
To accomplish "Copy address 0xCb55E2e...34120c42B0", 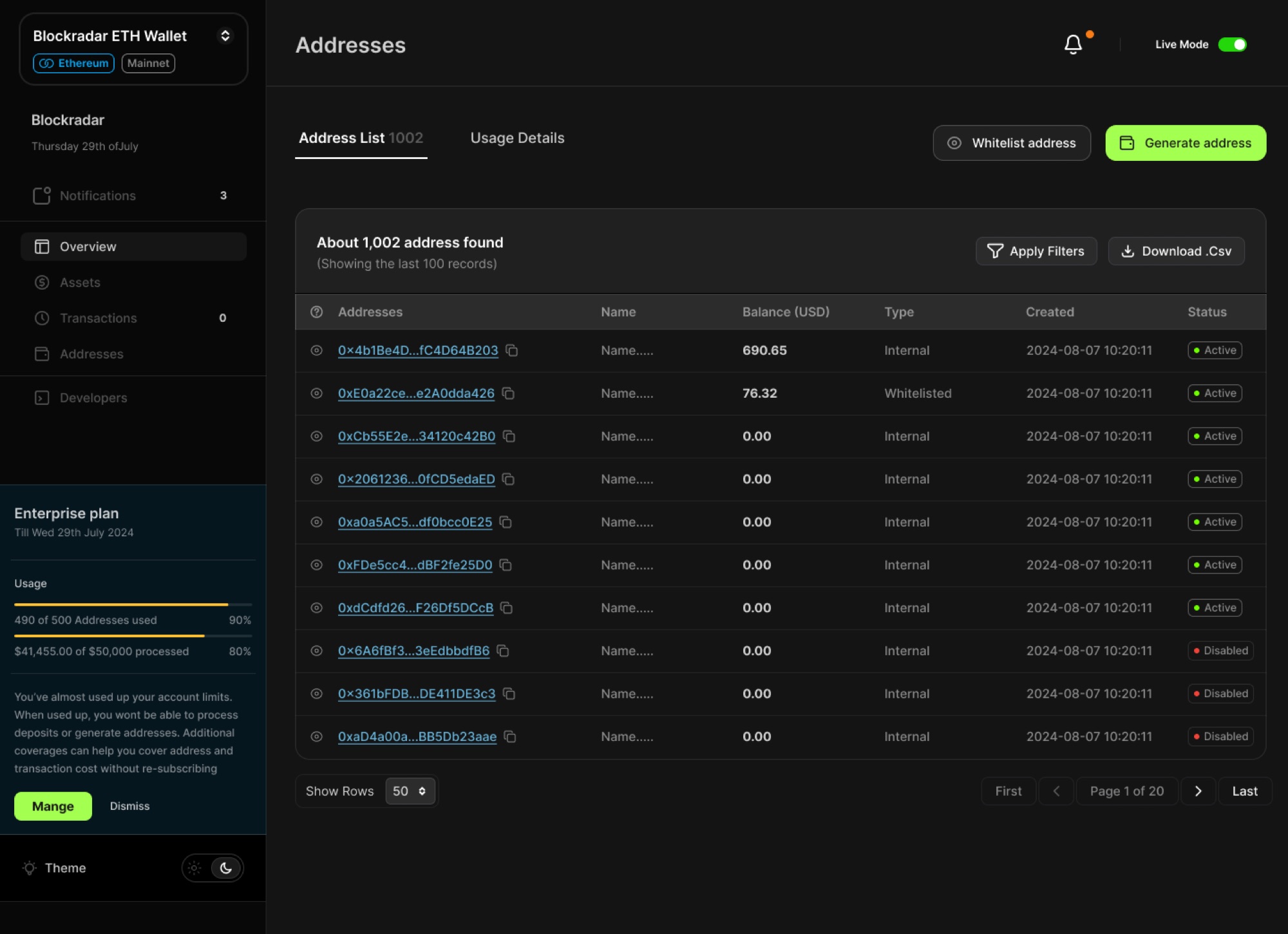I will point(509,436).
